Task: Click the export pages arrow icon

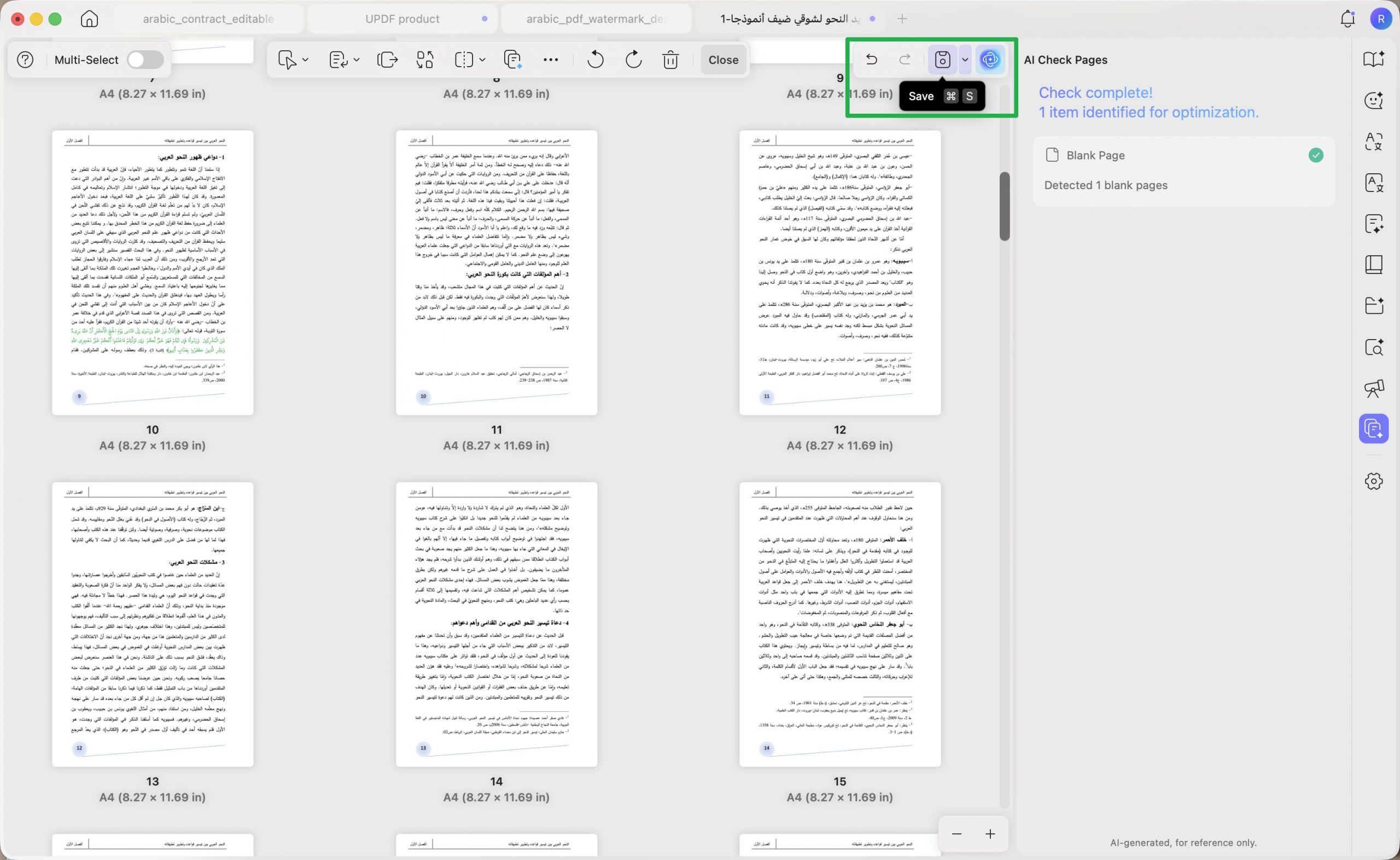Action: tap(387, 60)
